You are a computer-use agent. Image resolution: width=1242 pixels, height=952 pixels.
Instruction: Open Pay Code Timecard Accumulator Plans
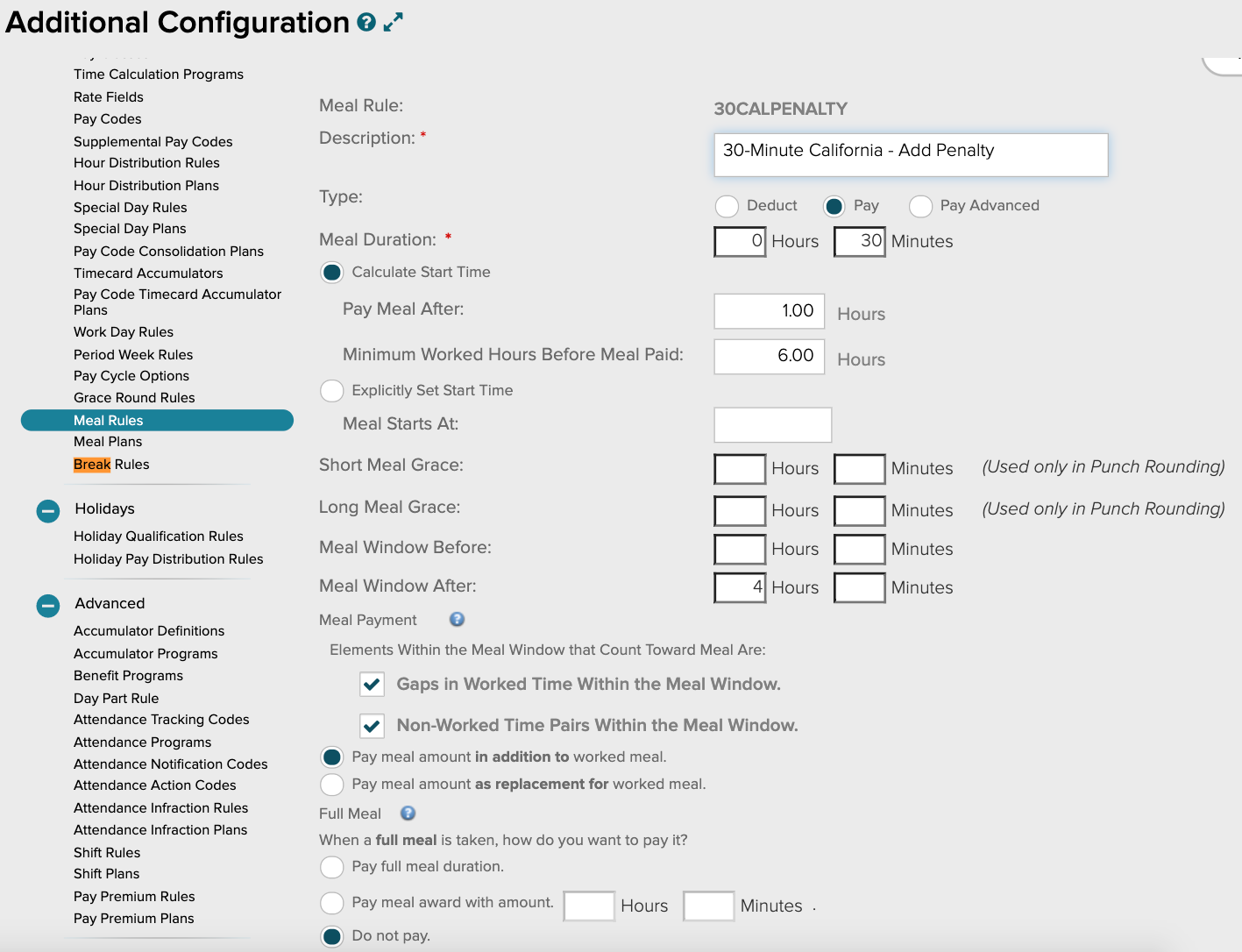click(x=178, y=302)
